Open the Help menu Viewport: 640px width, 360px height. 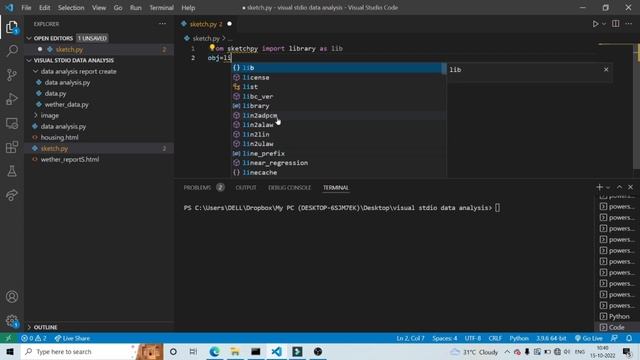(188, 8)
